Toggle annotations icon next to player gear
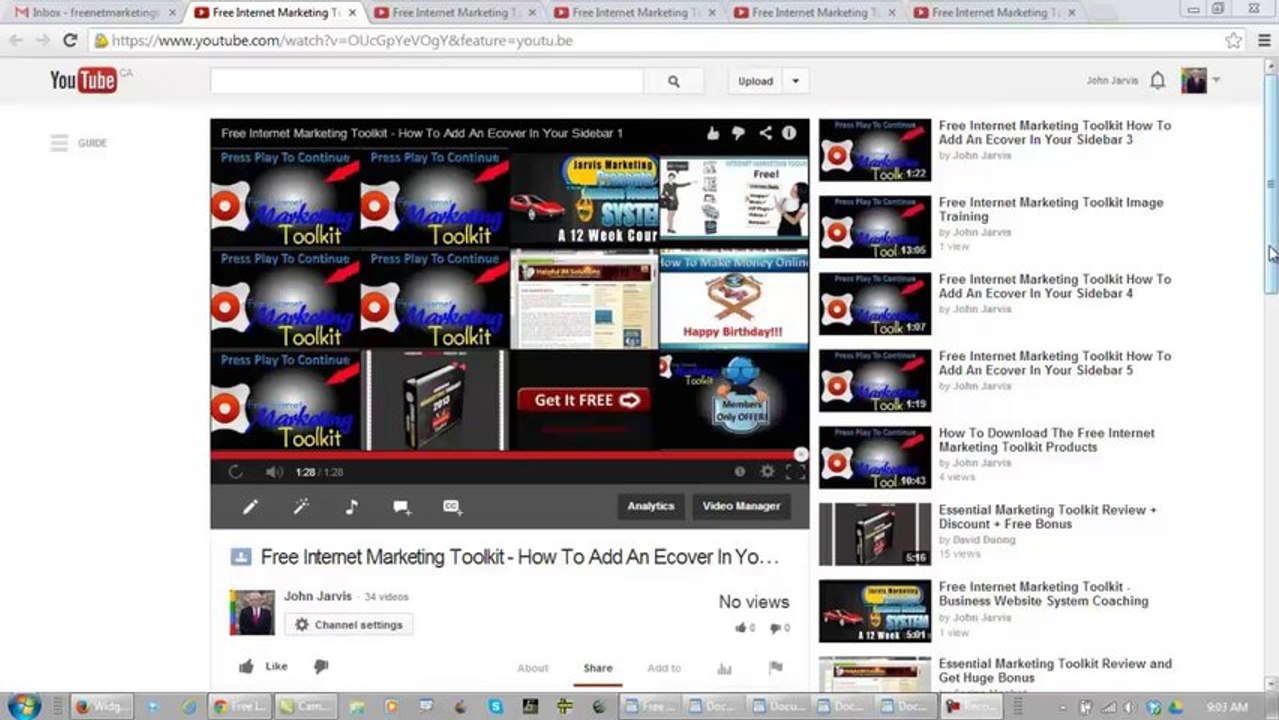The width and height of the screenshot is (1279, 720). [740, 472]
